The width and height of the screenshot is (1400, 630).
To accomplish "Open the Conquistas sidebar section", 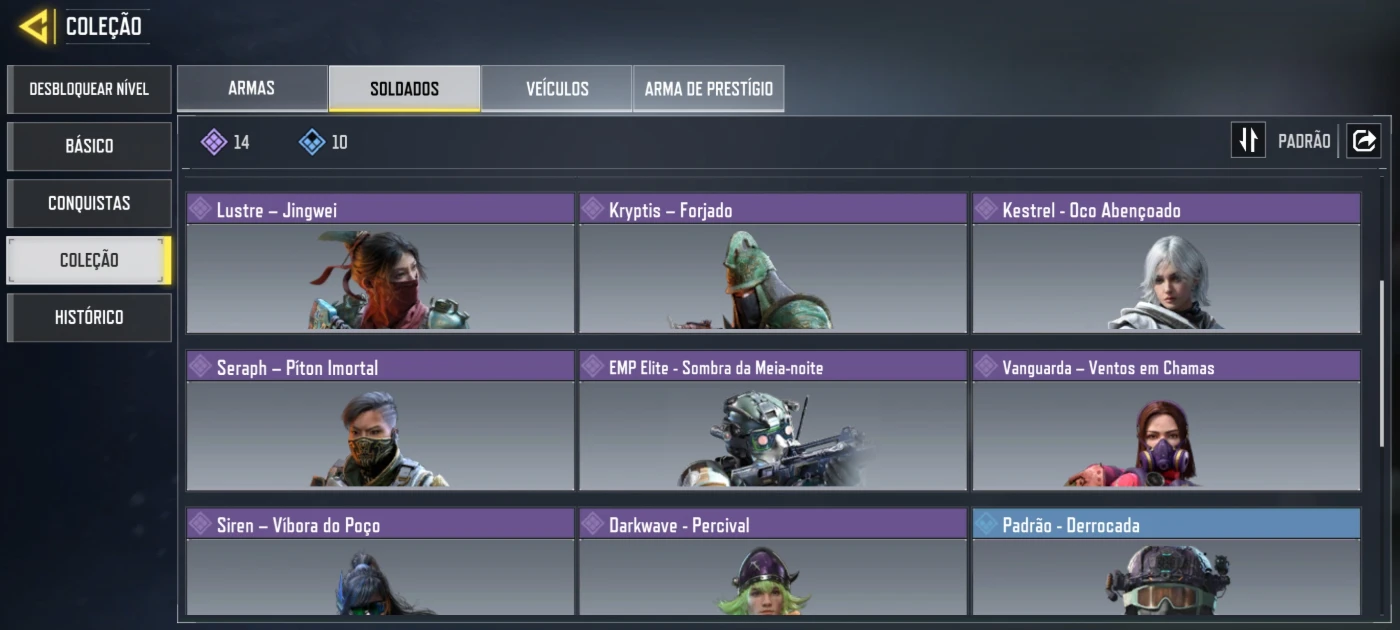I will (89, 203).
